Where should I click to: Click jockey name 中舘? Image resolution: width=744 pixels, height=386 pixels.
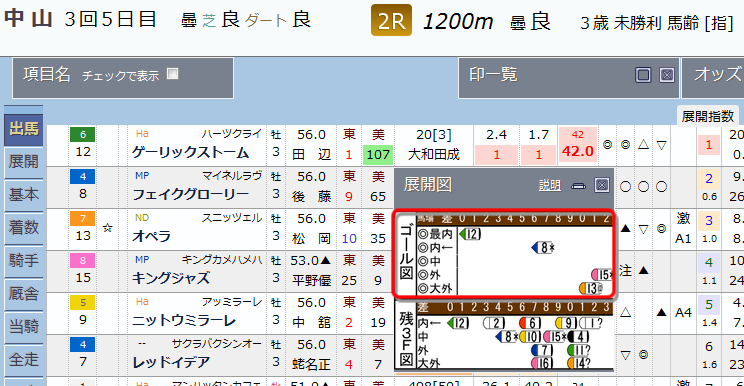[x=311, y=322]
